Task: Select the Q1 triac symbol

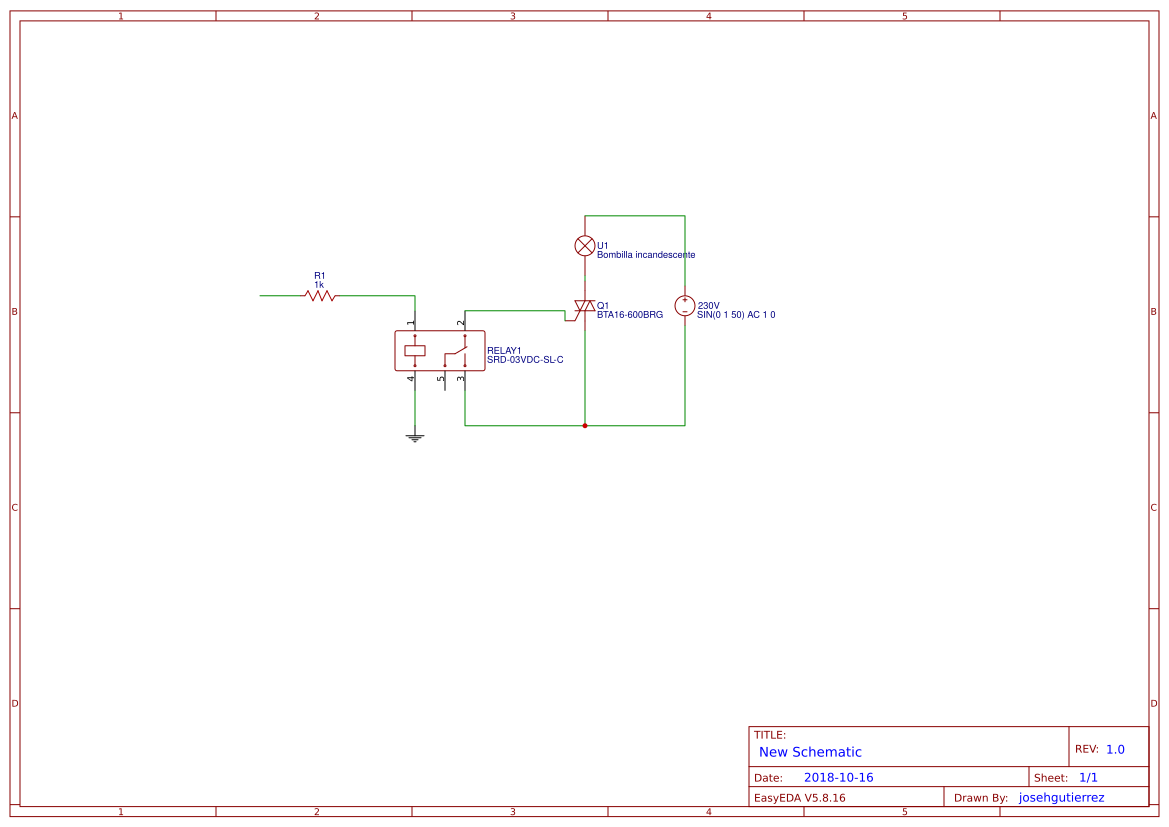Action: click(586, 305)
